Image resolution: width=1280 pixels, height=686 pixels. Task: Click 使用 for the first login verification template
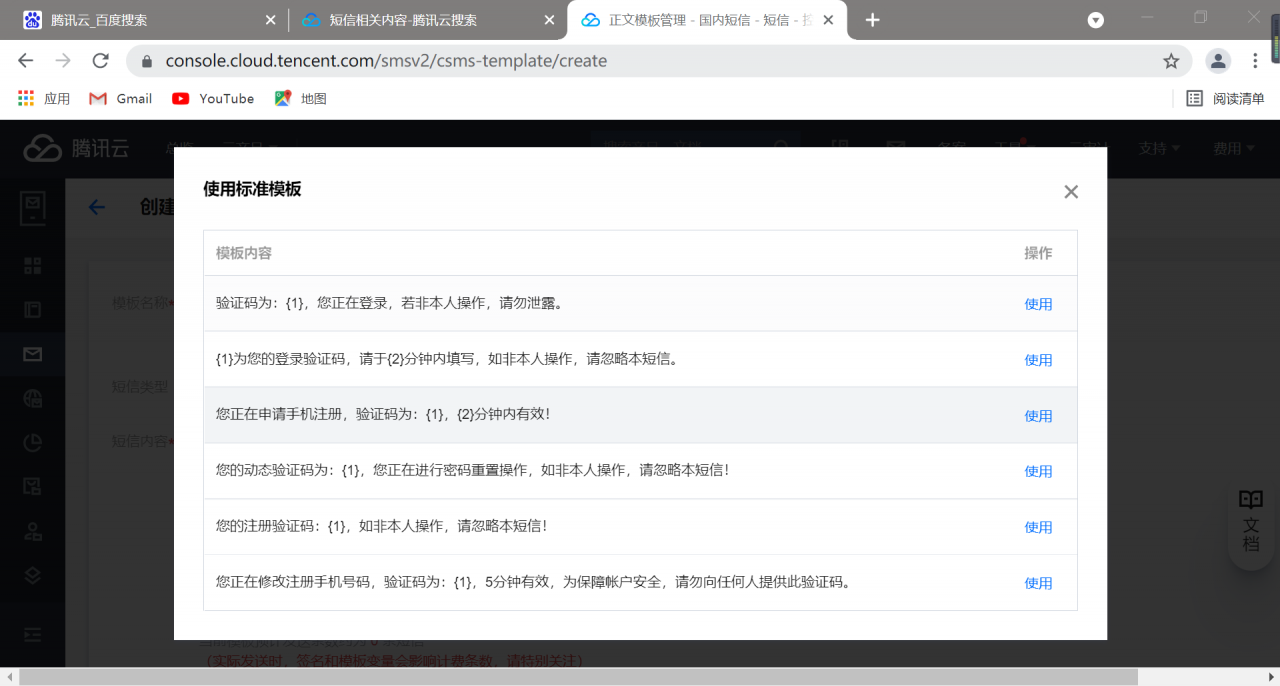pyautogui.click(x=1039, y=303)
